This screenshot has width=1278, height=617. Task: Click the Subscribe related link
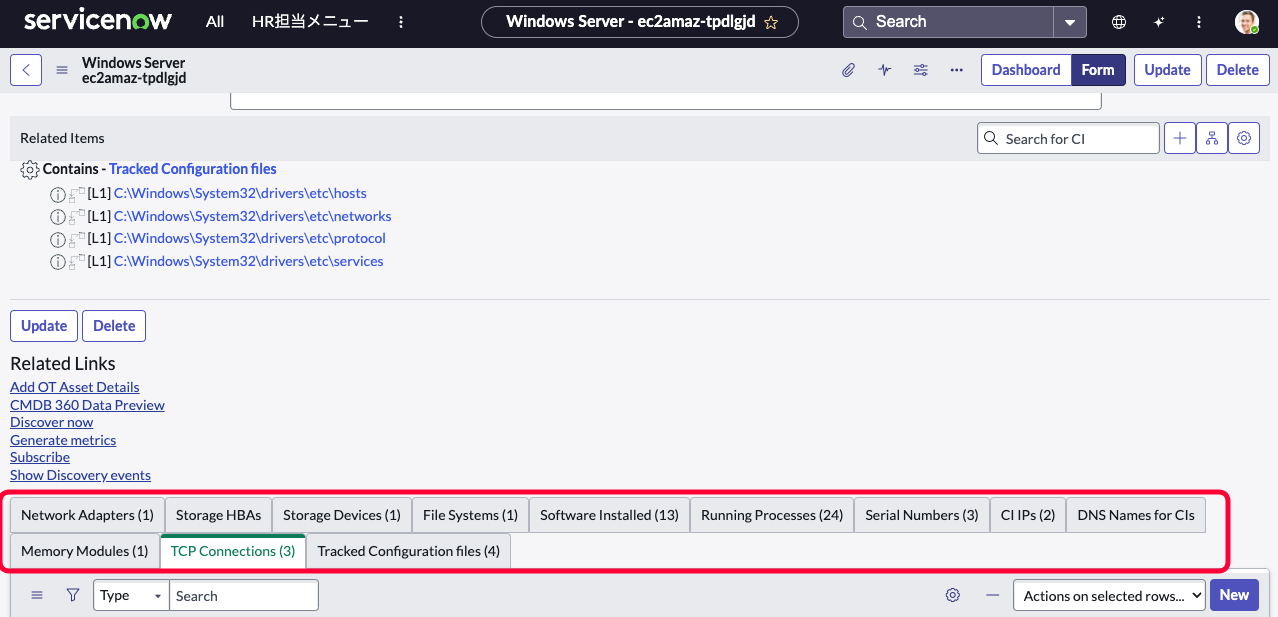40,457
